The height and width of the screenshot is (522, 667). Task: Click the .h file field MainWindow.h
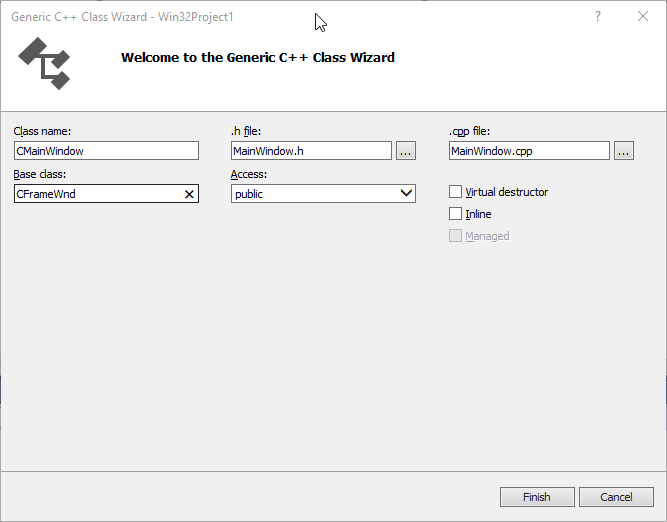click(311, 151)
